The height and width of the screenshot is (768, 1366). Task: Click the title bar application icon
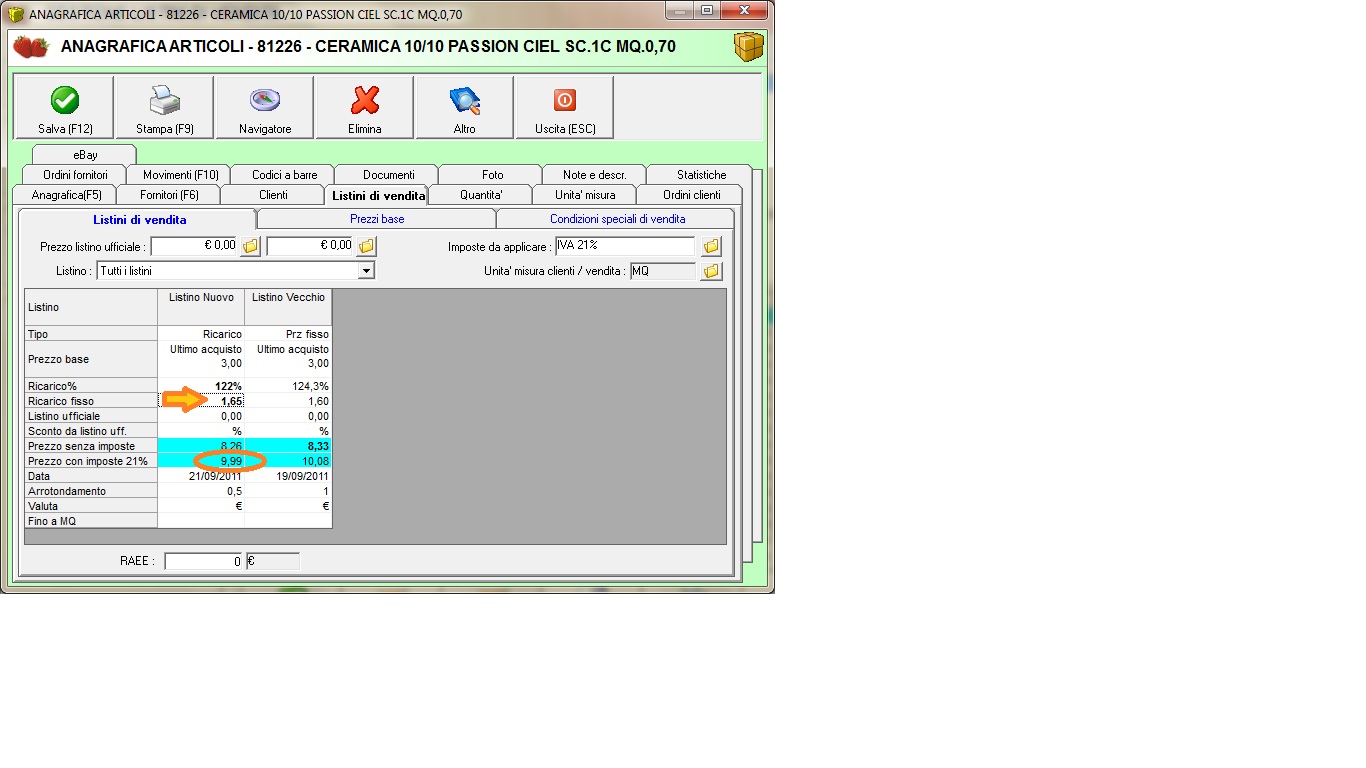click(16, 14)
